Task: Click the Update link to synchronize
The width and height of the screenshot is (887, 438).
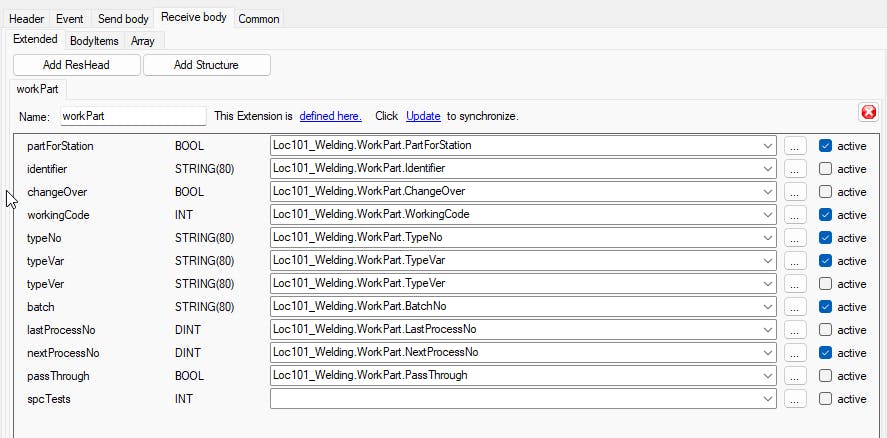Action: (x=423, y=116)
